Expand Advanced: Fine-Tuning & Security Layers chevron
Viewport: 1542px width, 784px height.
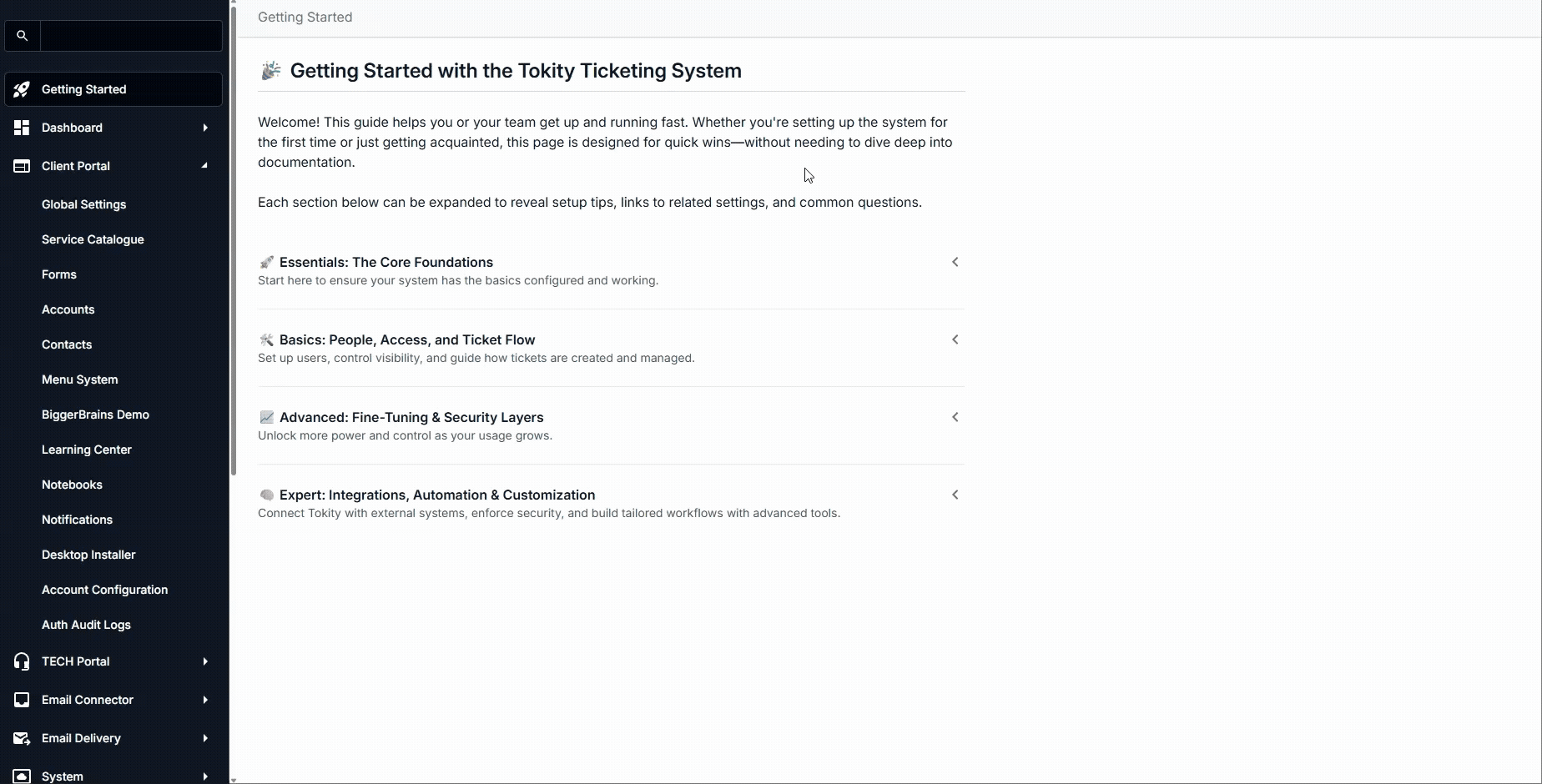955,417
